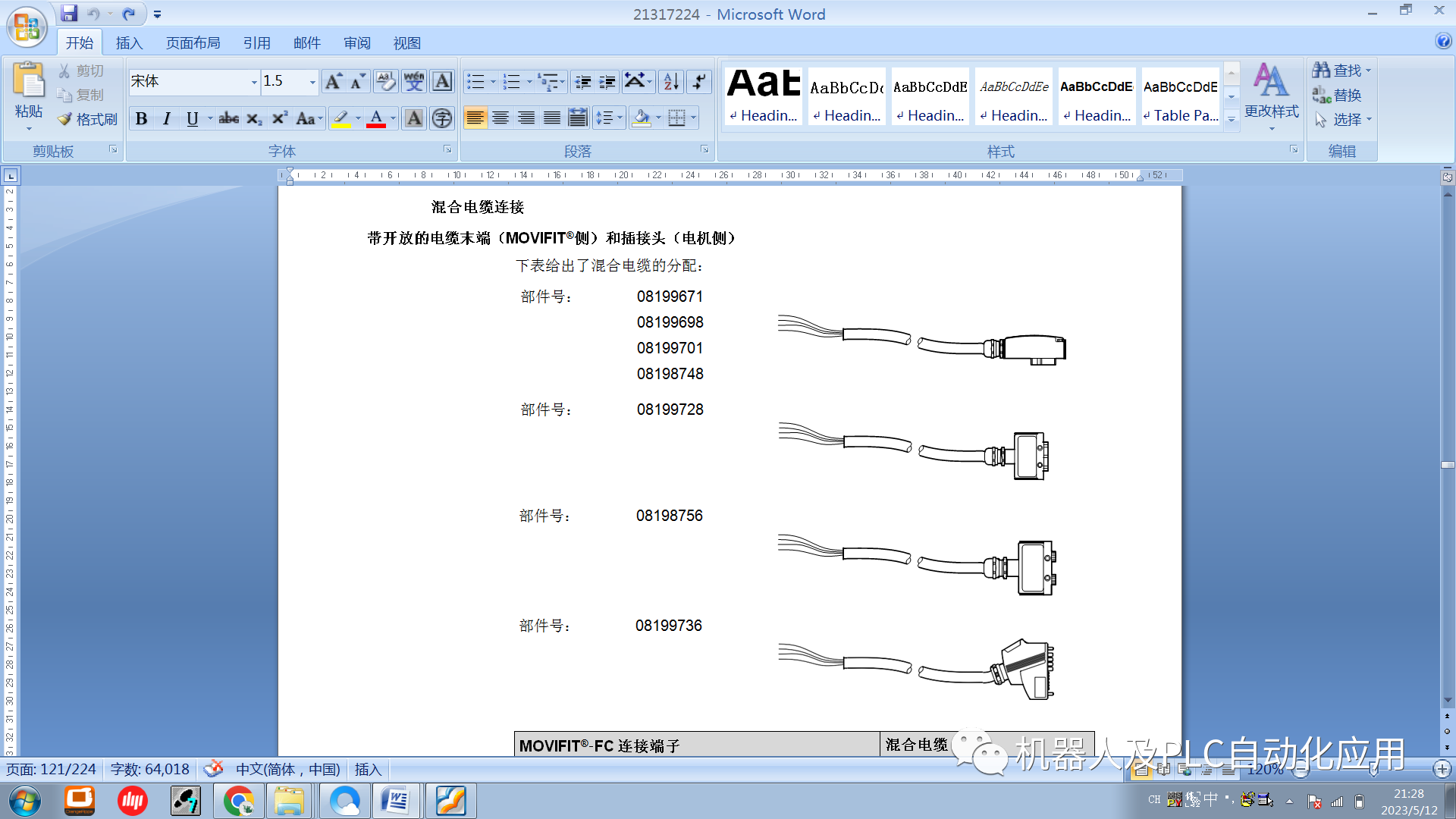
Task: Open the 审阅 ribbon tab
Action: click(356, 42)
